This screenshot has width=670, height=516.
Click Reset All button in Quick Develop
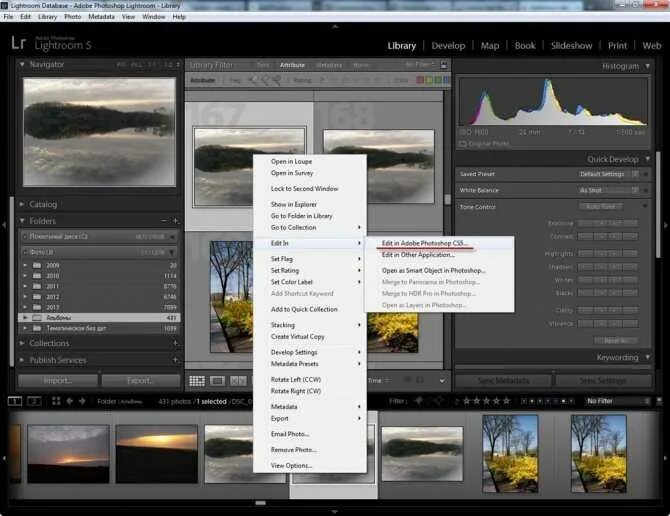pos(616,340)
